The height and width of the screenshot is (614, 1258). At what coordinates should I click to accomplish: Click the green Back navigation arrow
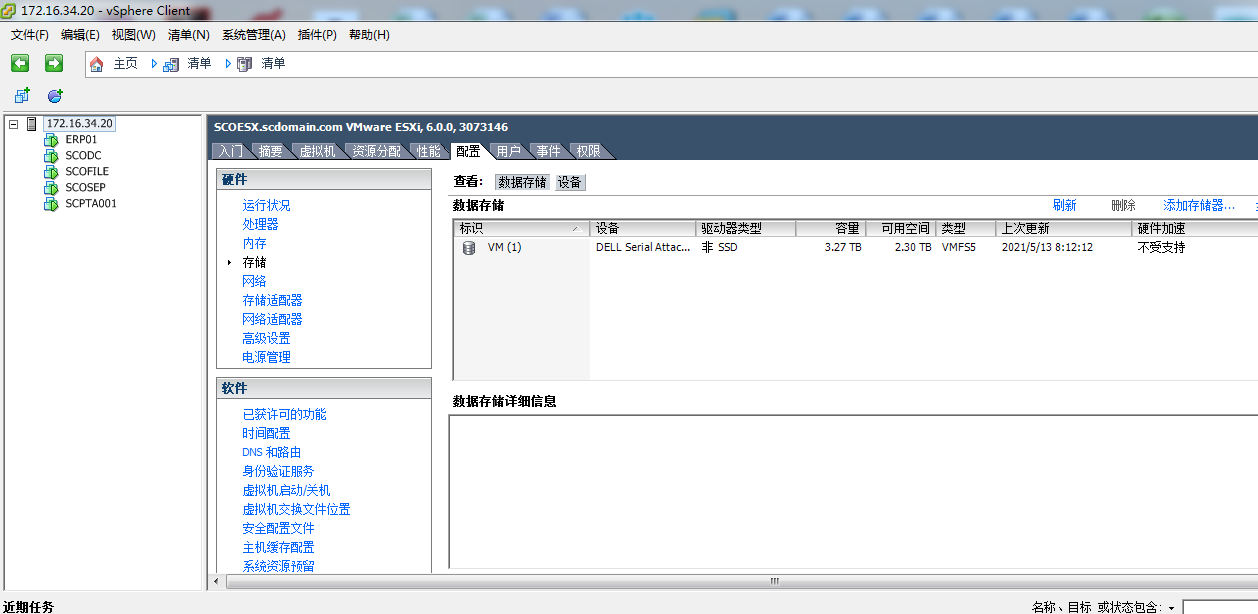(20, 63)
